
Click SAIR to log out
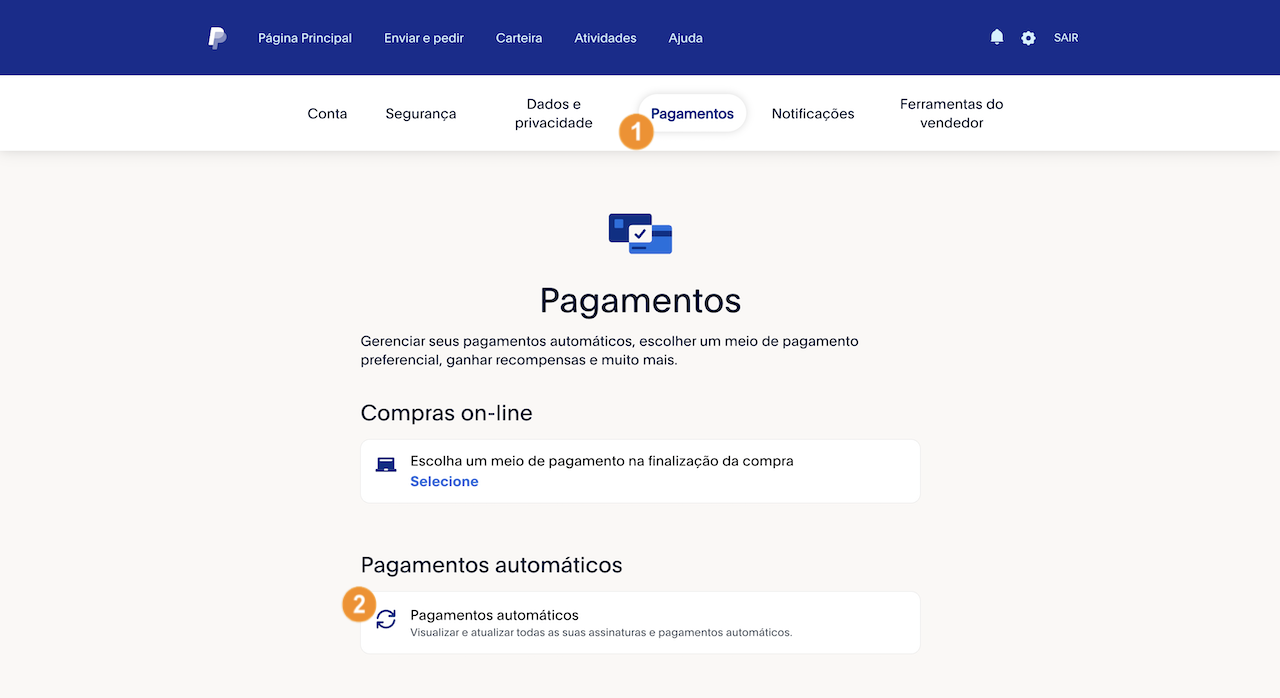pos(1065,37)
